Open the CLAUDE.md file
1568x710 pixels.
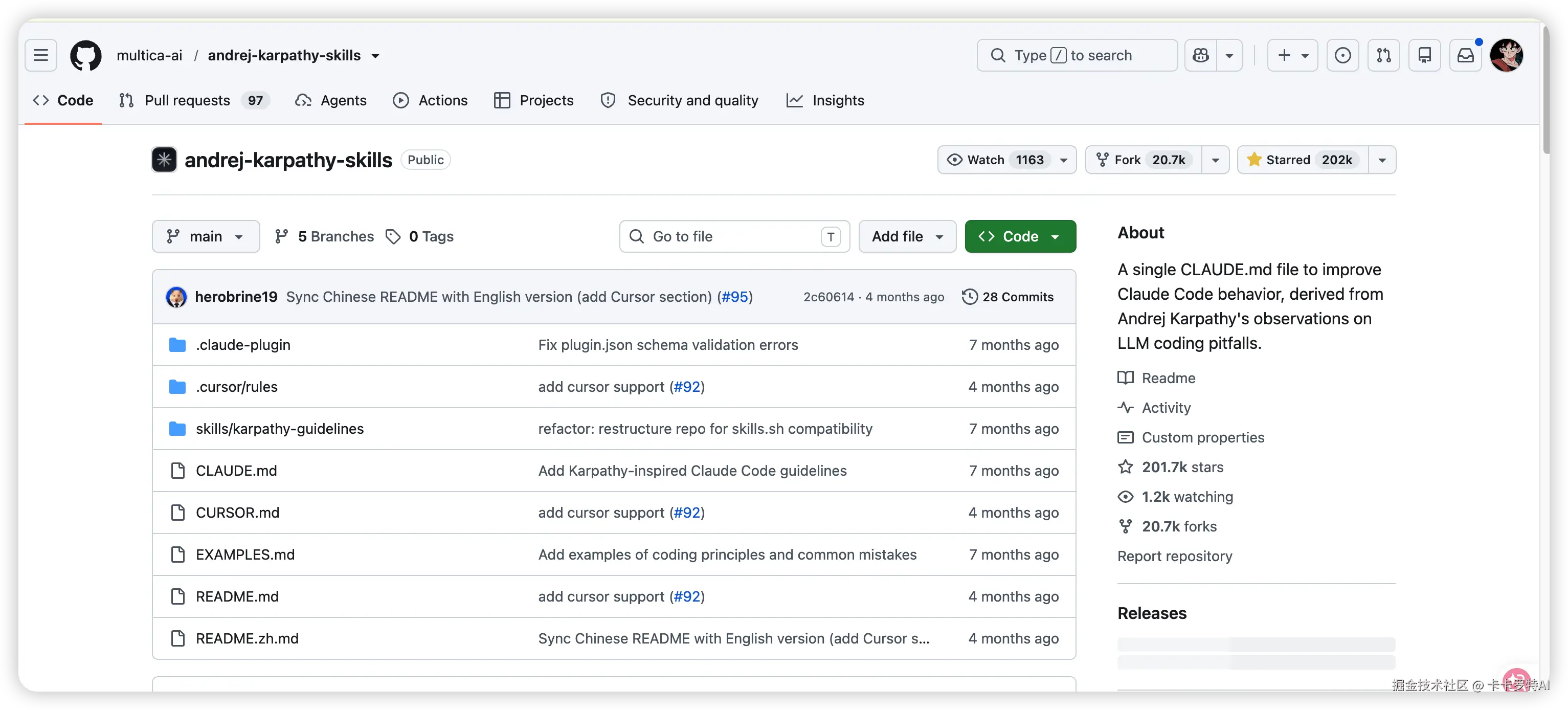[236, 471]
